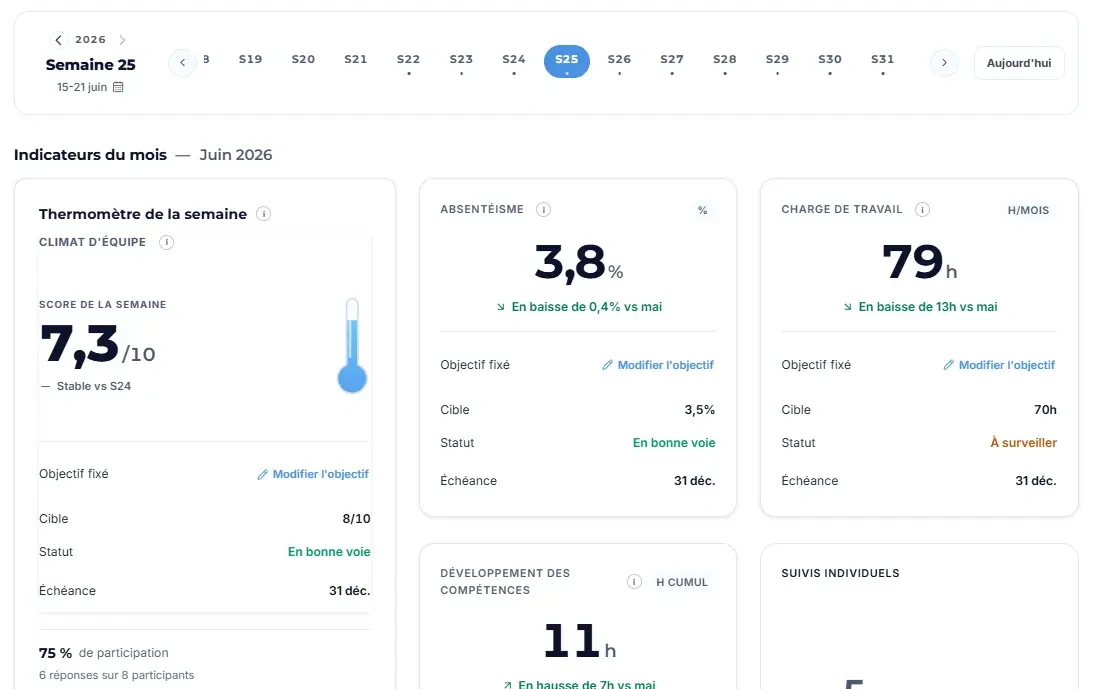Select week S20
Image resolution: width=1102 pixels, height=689 pixels.
(303, 62)
